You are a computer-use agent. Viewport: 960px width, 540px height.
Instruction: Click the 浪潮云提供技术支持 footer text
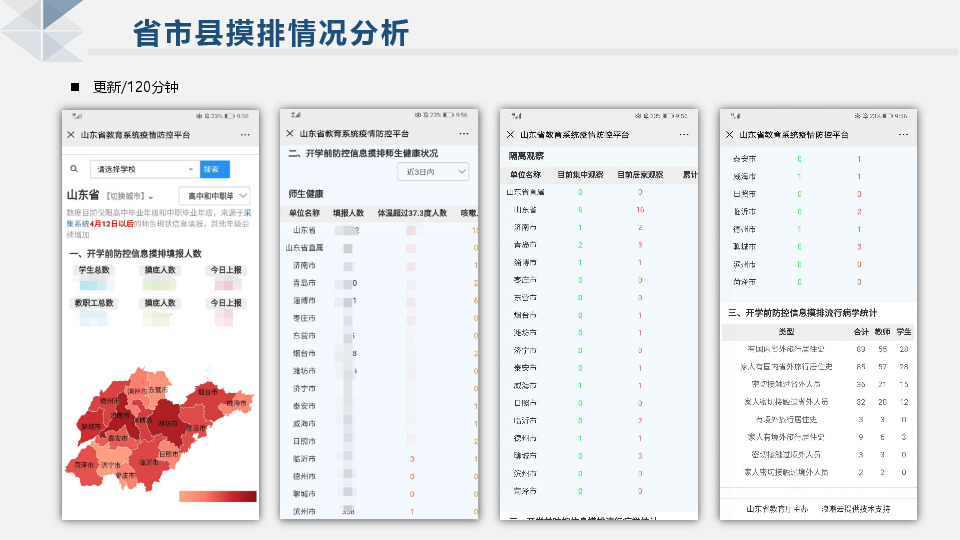(855, 509)
